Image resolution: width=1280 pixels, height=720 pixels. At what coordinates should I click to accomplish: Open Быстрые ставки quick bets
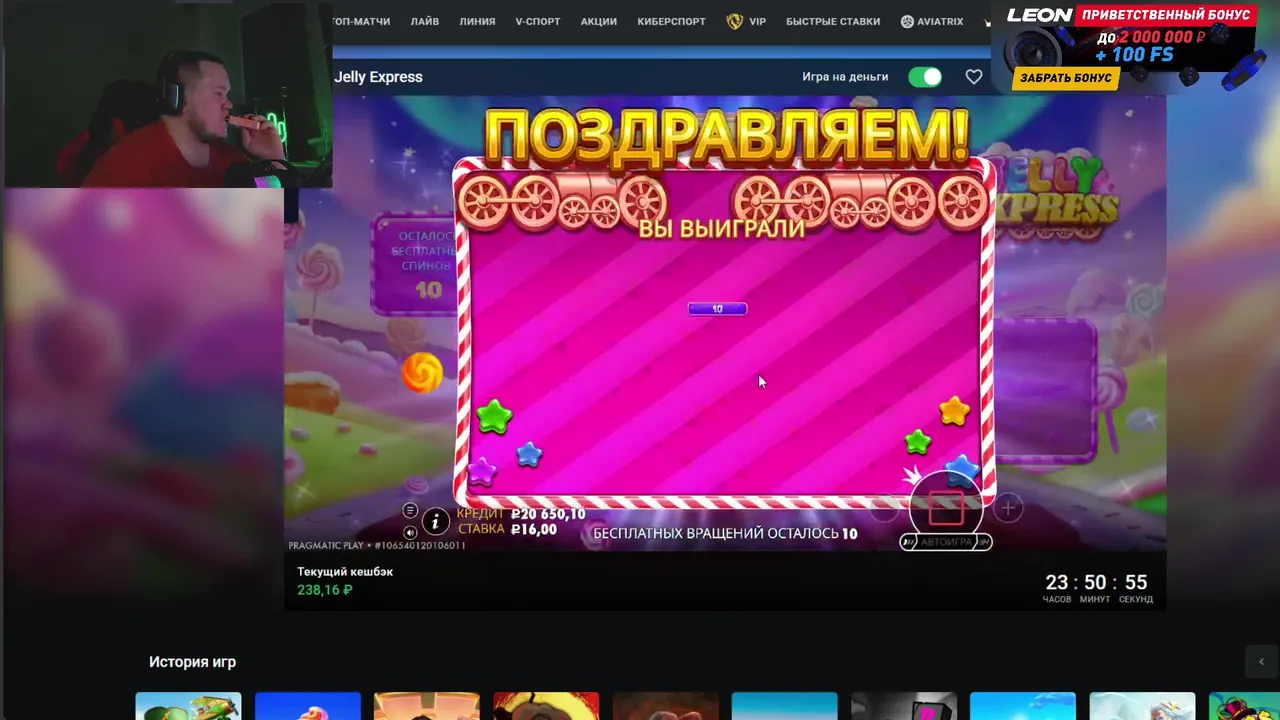pos(833,21)
